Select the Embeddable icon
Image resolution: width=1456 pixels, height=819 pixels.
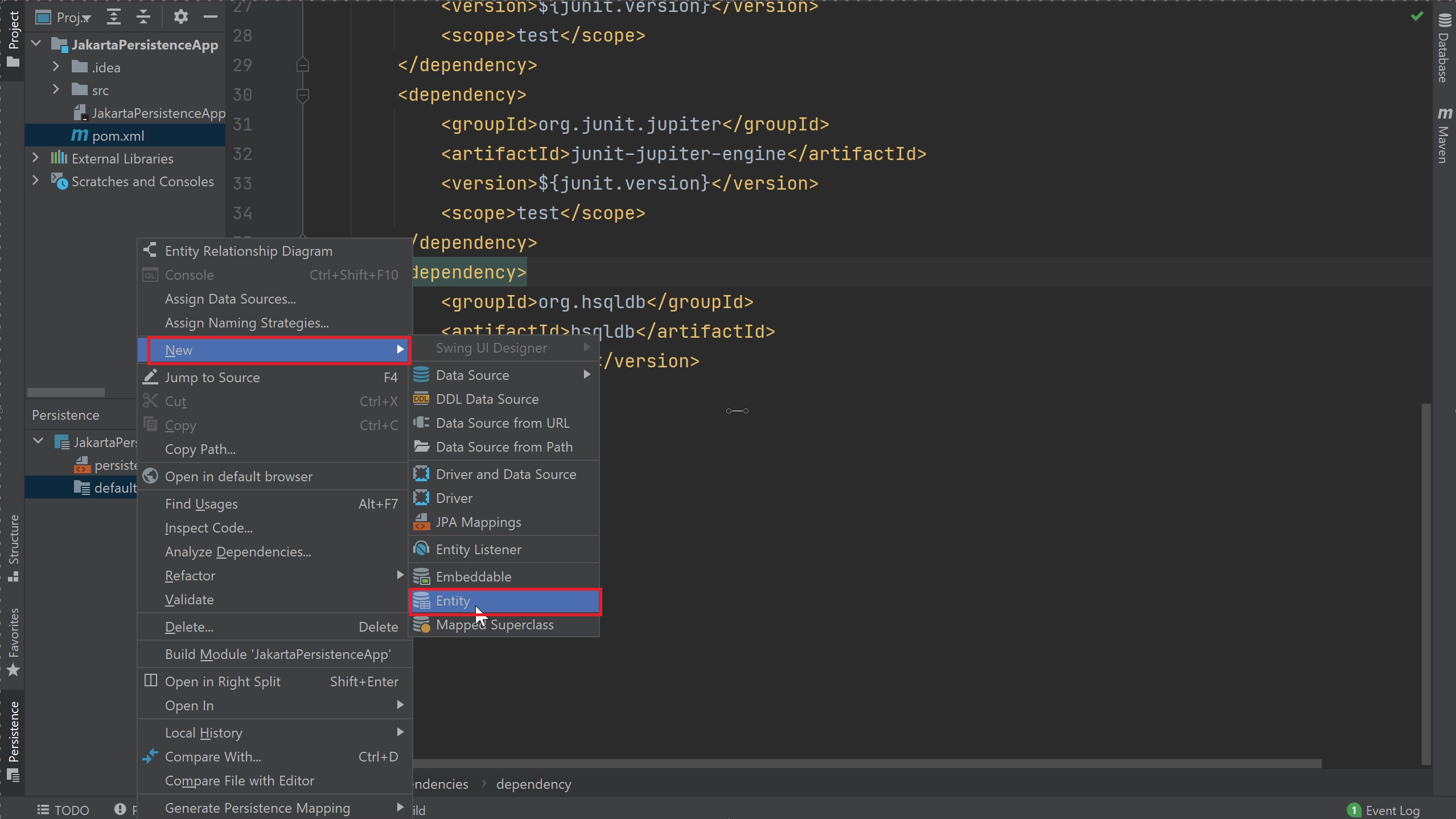tap(421, 575)
